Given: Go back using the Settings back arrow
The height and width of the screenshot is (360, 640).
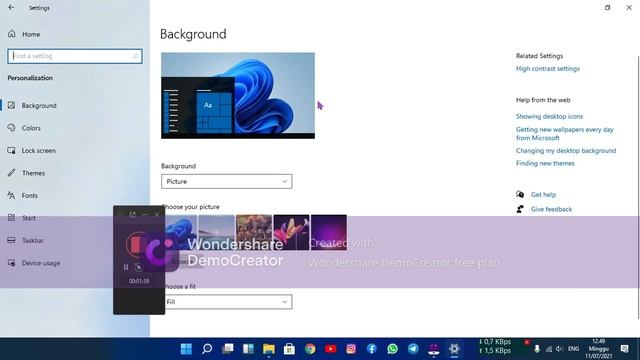Looking at the screenshot, I should 11,7.
